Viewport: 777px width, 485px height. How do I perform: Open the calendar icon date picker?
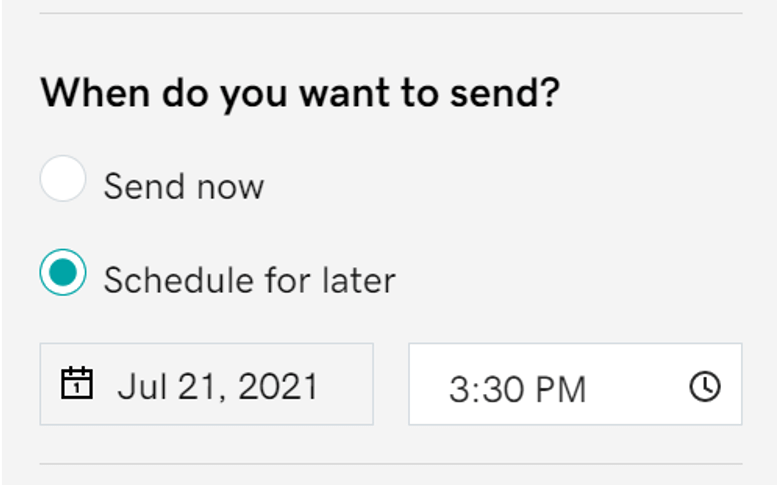pyautogui.click(x=77, y=383)
